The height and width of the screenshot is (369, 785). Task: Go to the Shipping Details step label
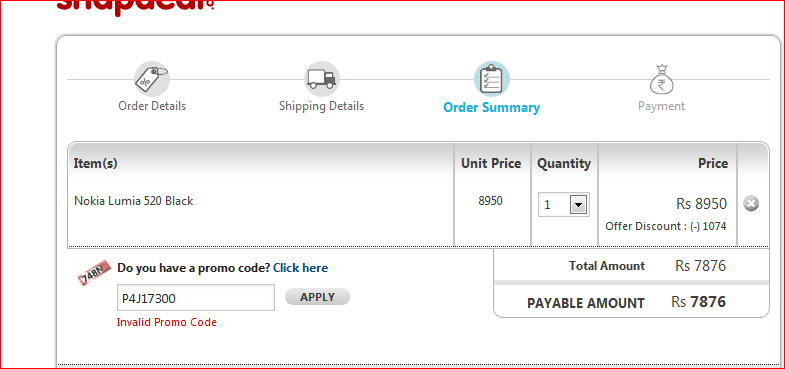point(321,106)
